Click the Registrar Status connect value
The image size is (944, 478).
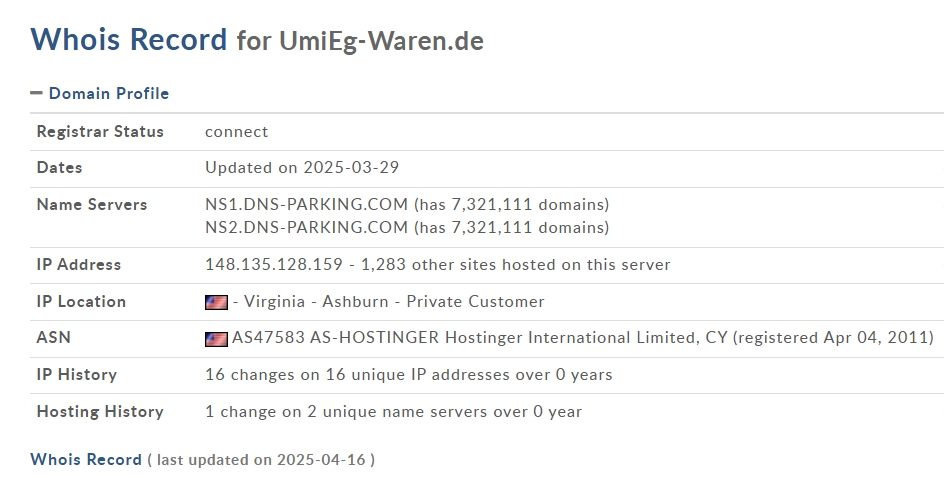coord(237,132)
